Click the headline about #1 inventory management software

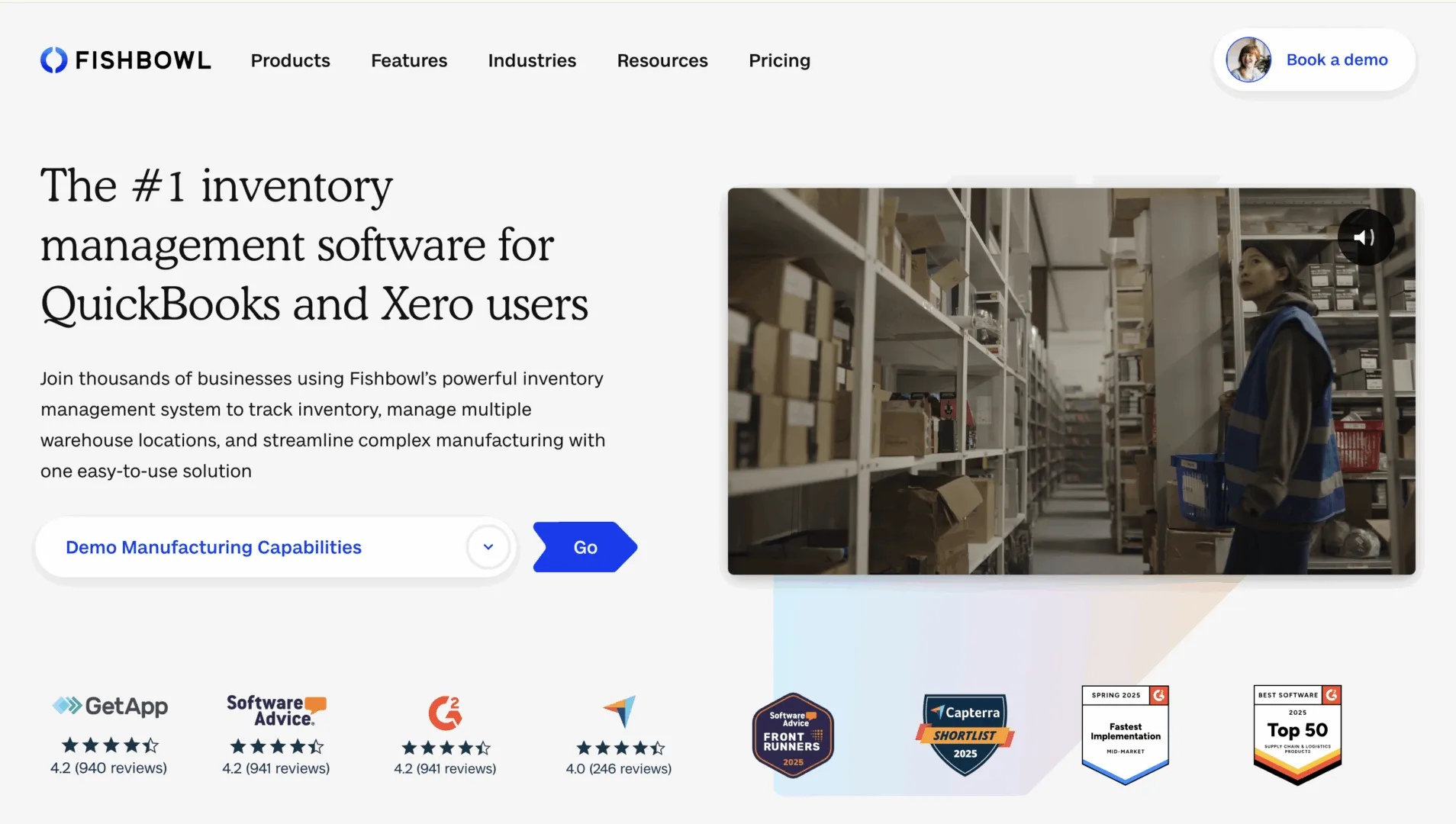314,245
